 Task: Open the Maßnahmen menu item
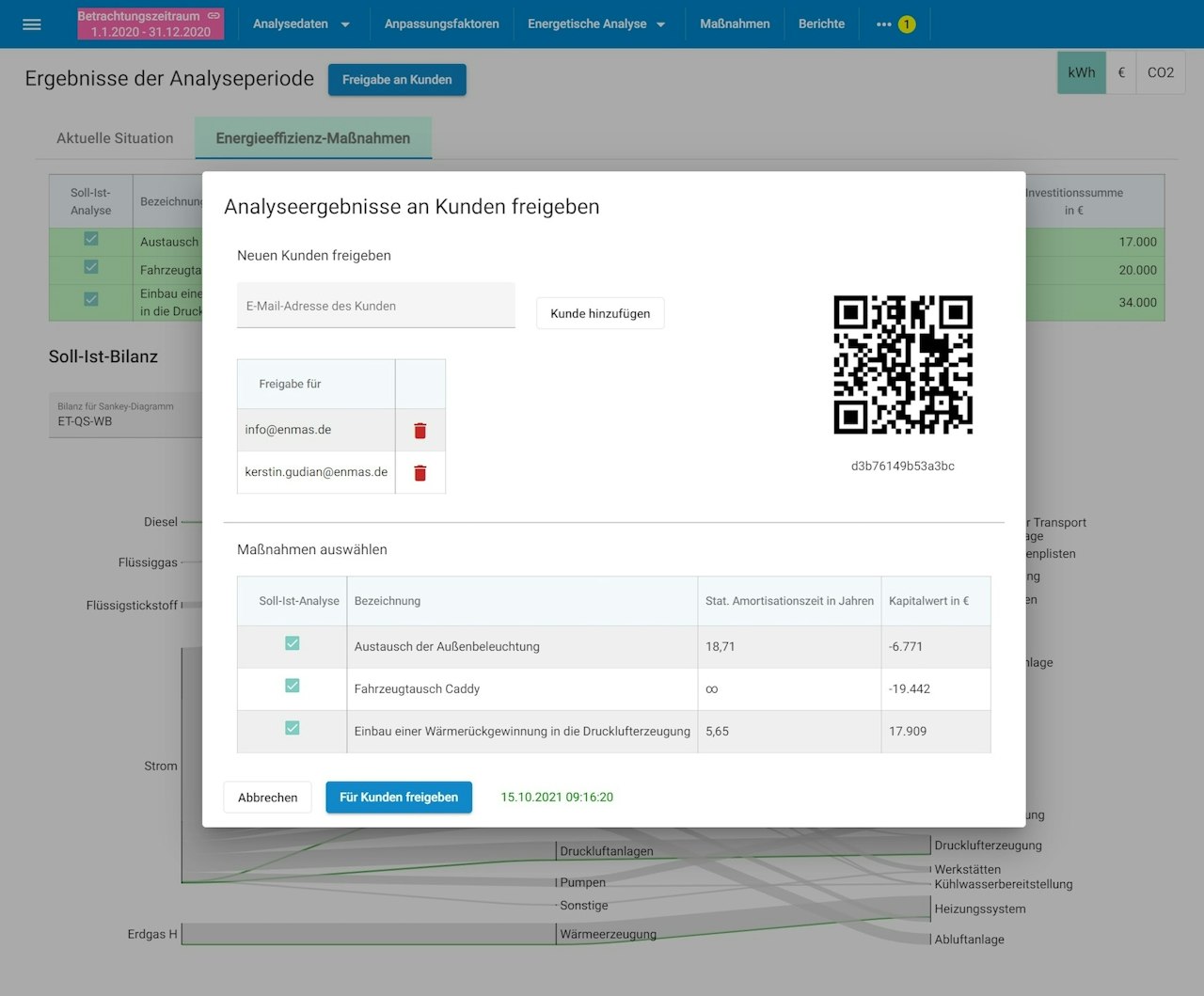pos(735,24)
